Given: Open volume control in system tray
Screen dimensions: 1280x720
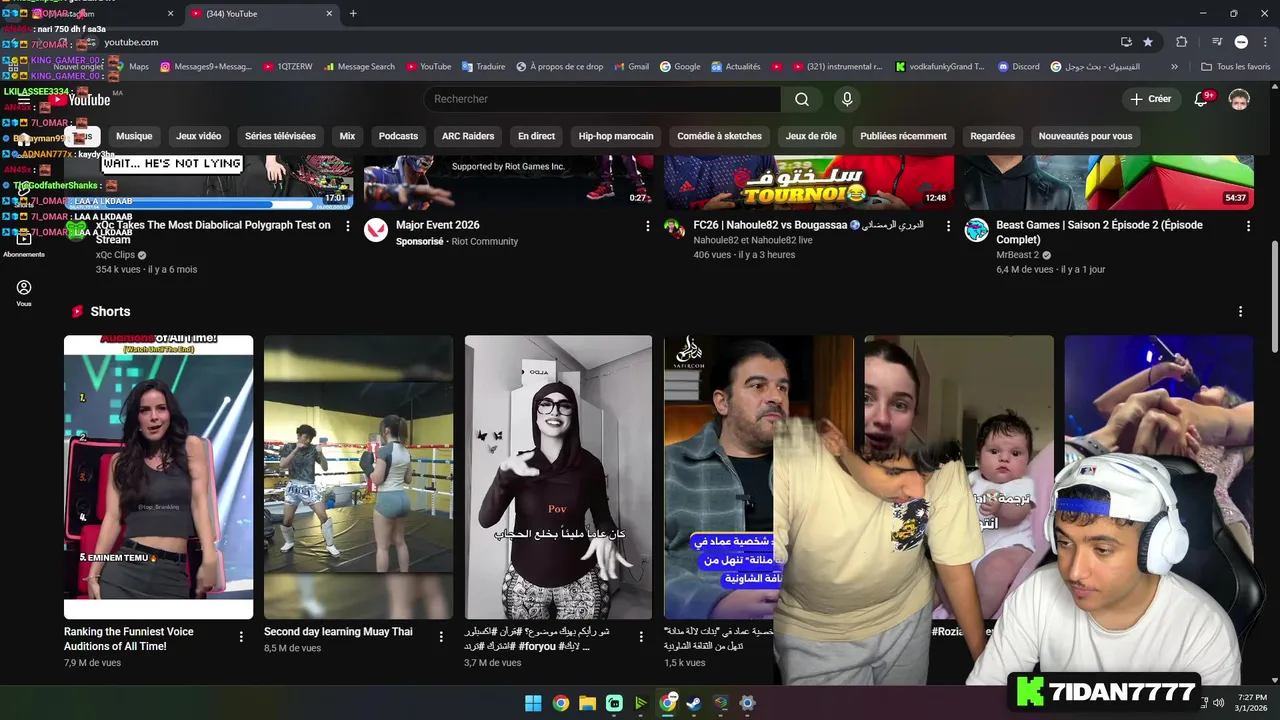Looking at the screenshot, I should click(1218, 703).
